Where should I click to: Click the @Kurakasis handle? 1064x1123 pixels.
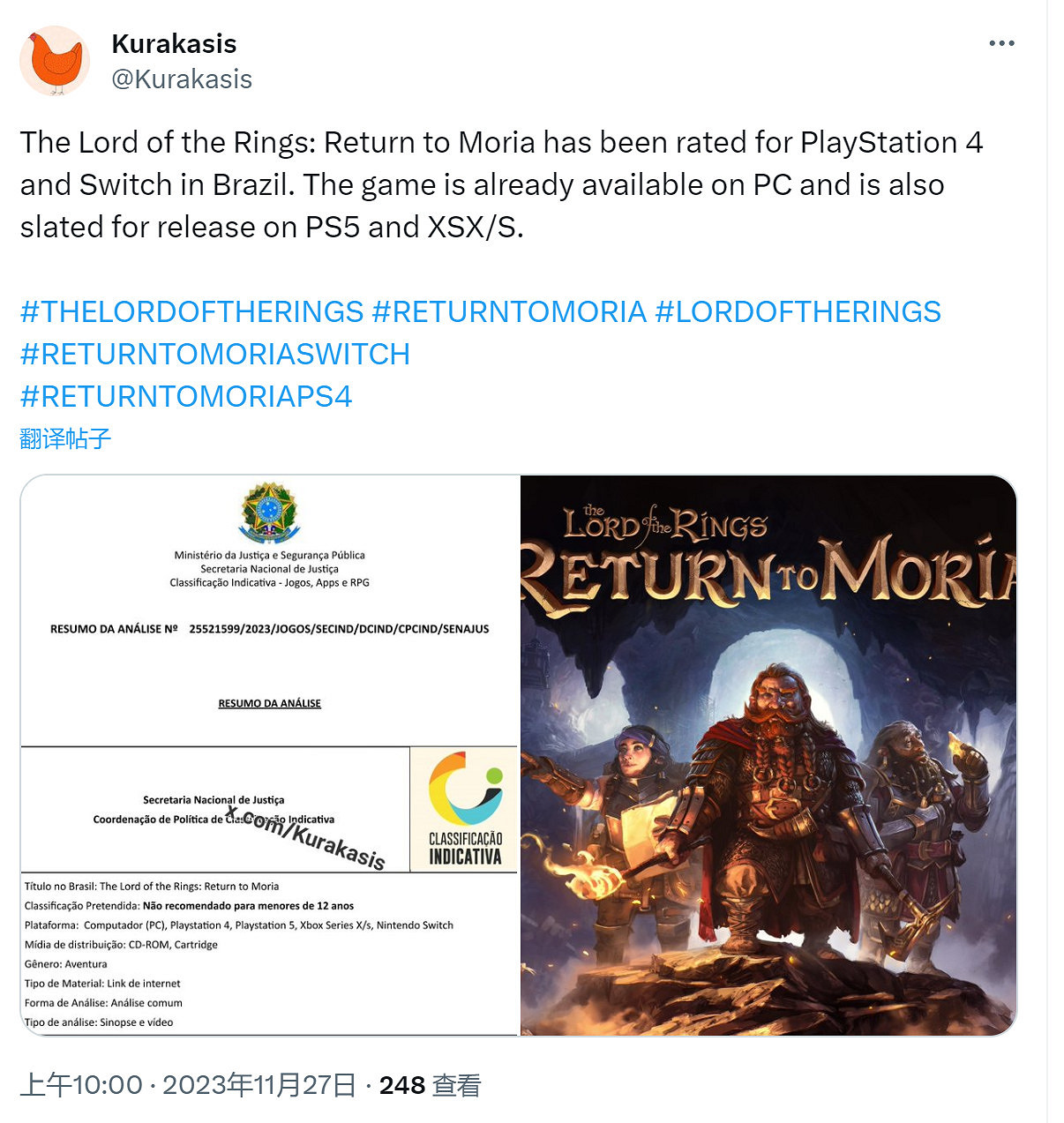[x=182, y=79]
